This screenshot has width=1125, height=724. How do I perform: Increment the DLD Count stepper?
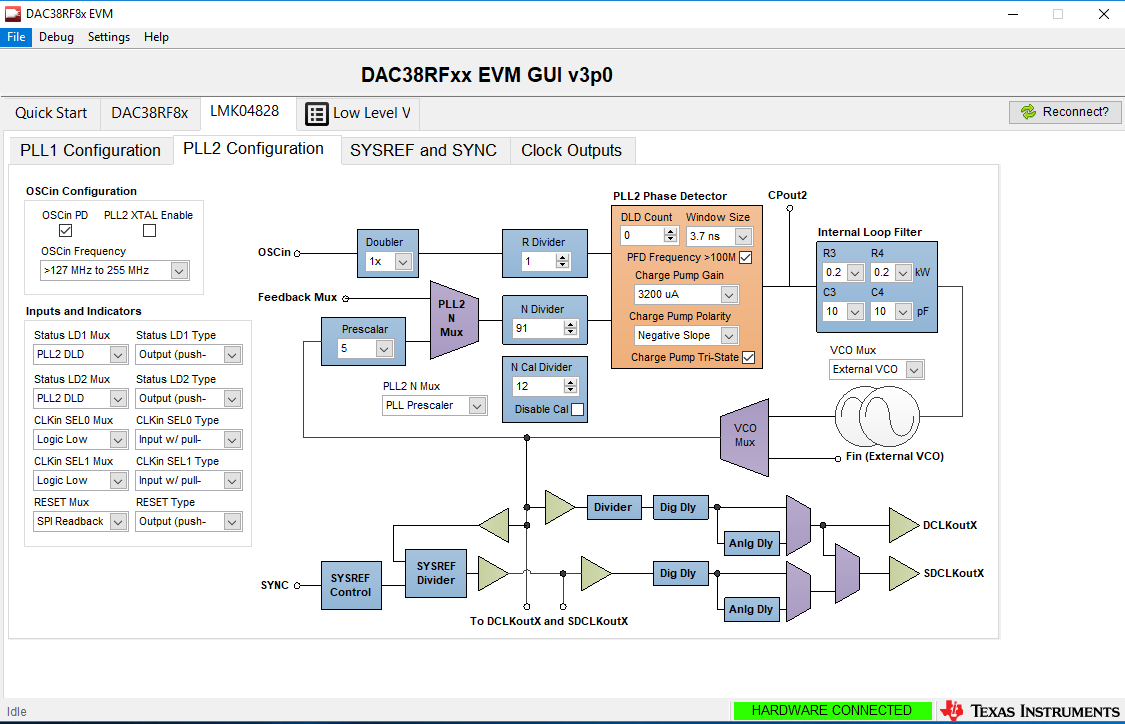(670, 232)
